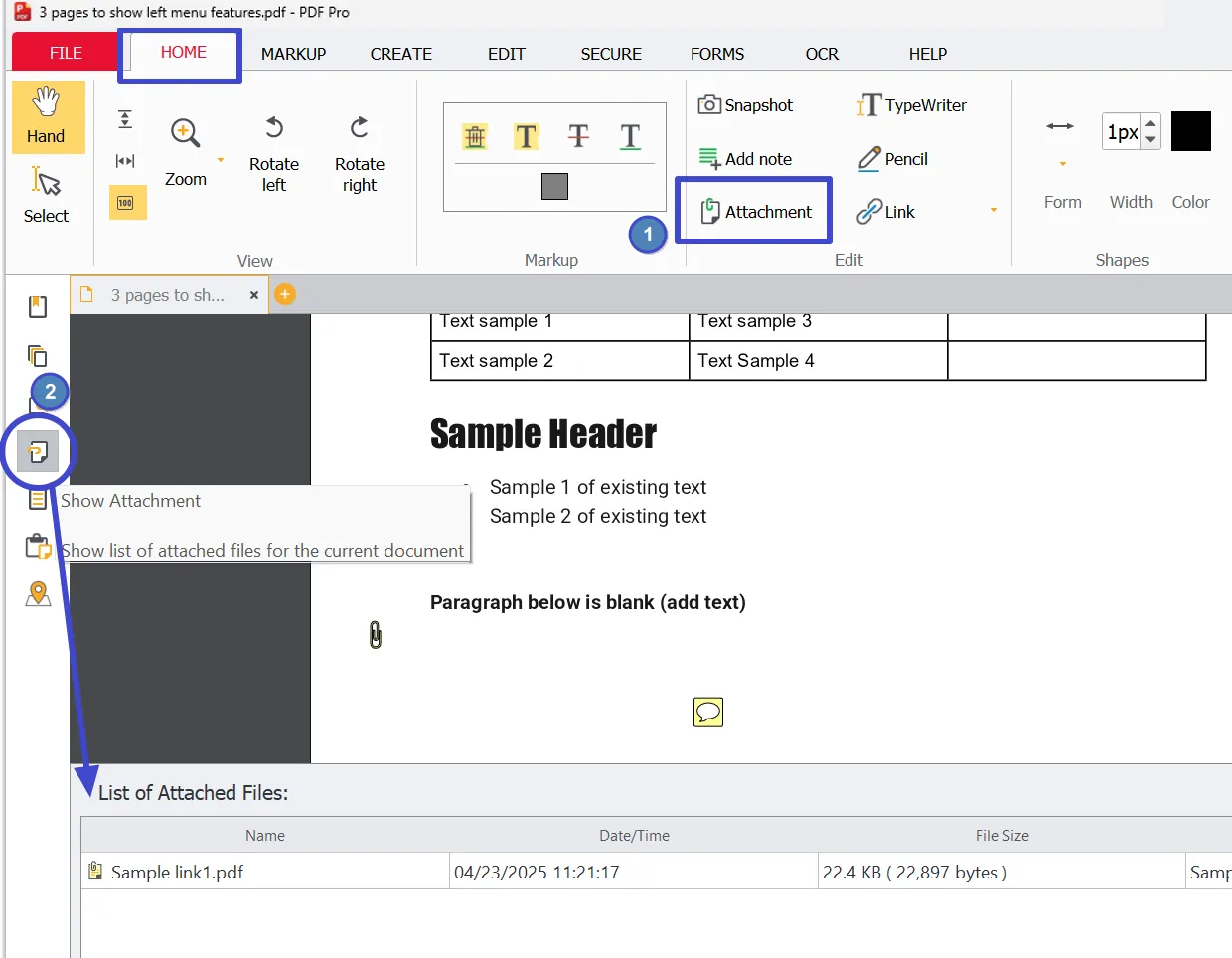1232x958 pixels.
Task: Click the 22.4 KB file size cell
Action: pos(1001,872)
